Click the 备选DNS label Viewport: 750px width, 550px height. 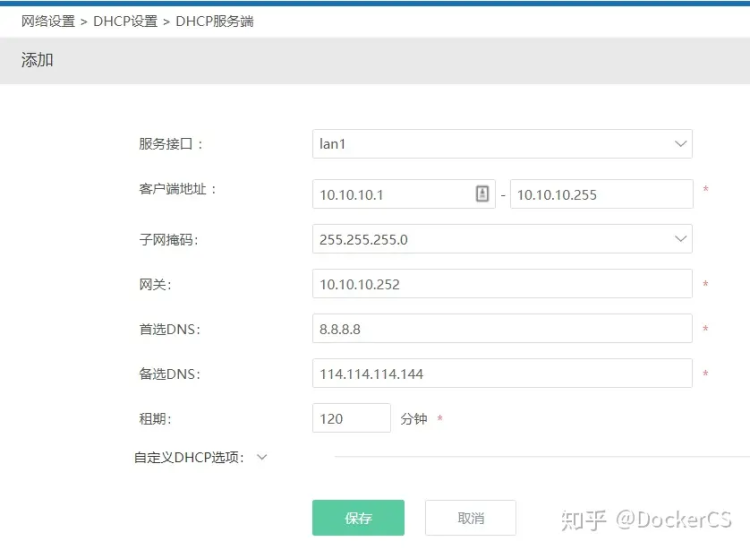(x=169, y=374)
